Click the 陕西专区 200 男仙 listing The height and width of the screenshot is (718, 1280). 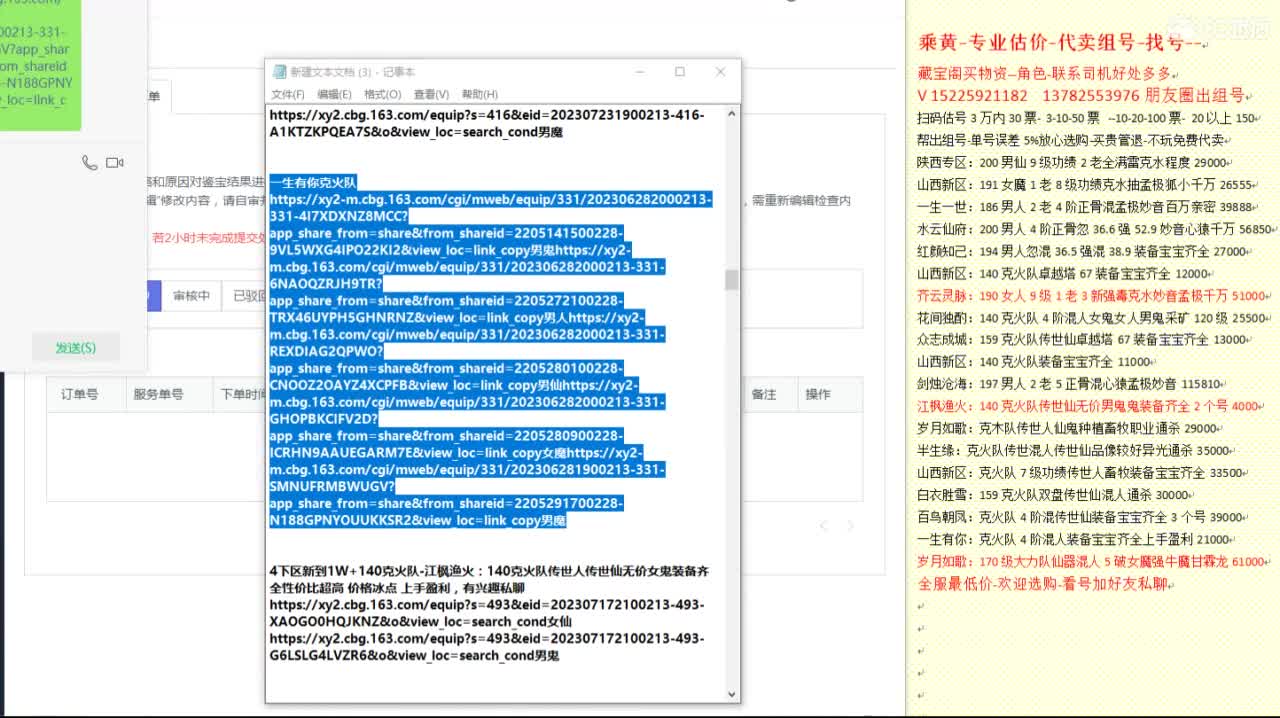[x=1072, y=162]
